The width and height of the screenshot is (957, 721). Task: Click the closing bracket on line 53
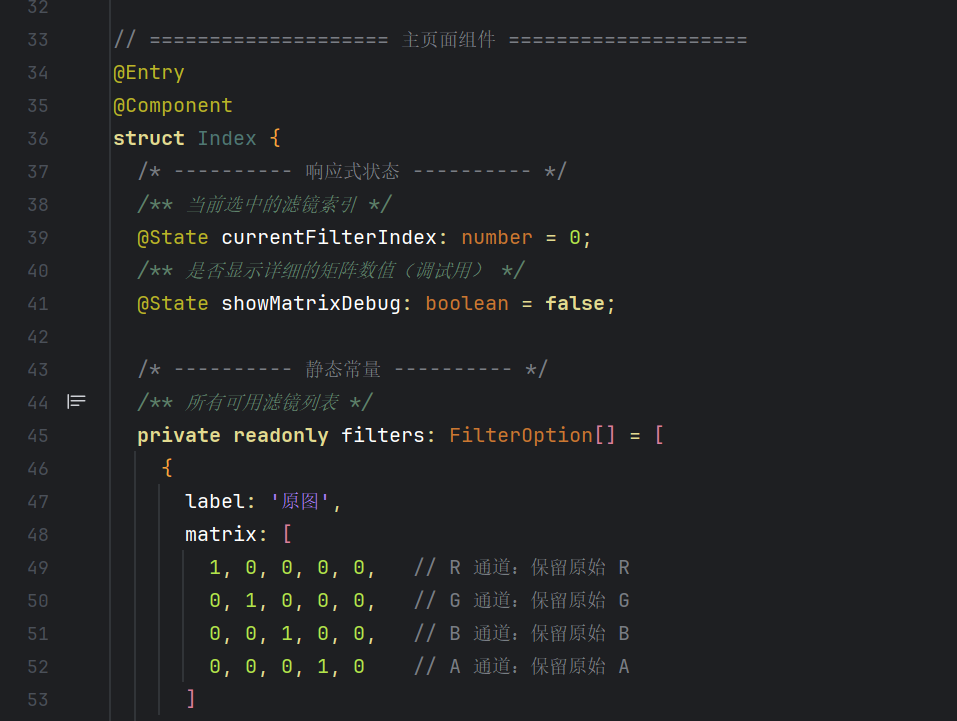tap(191, 698)
